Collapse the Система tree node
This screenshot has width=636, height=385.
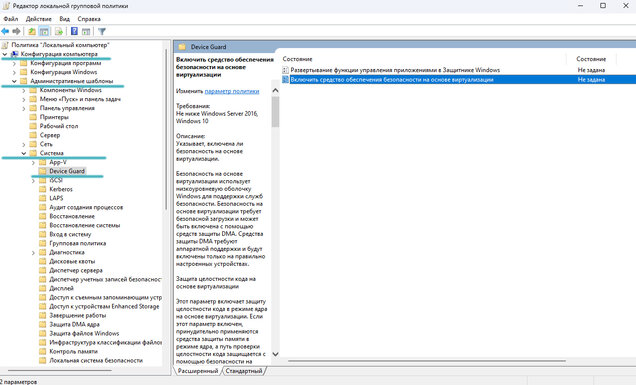coord(24,153)
